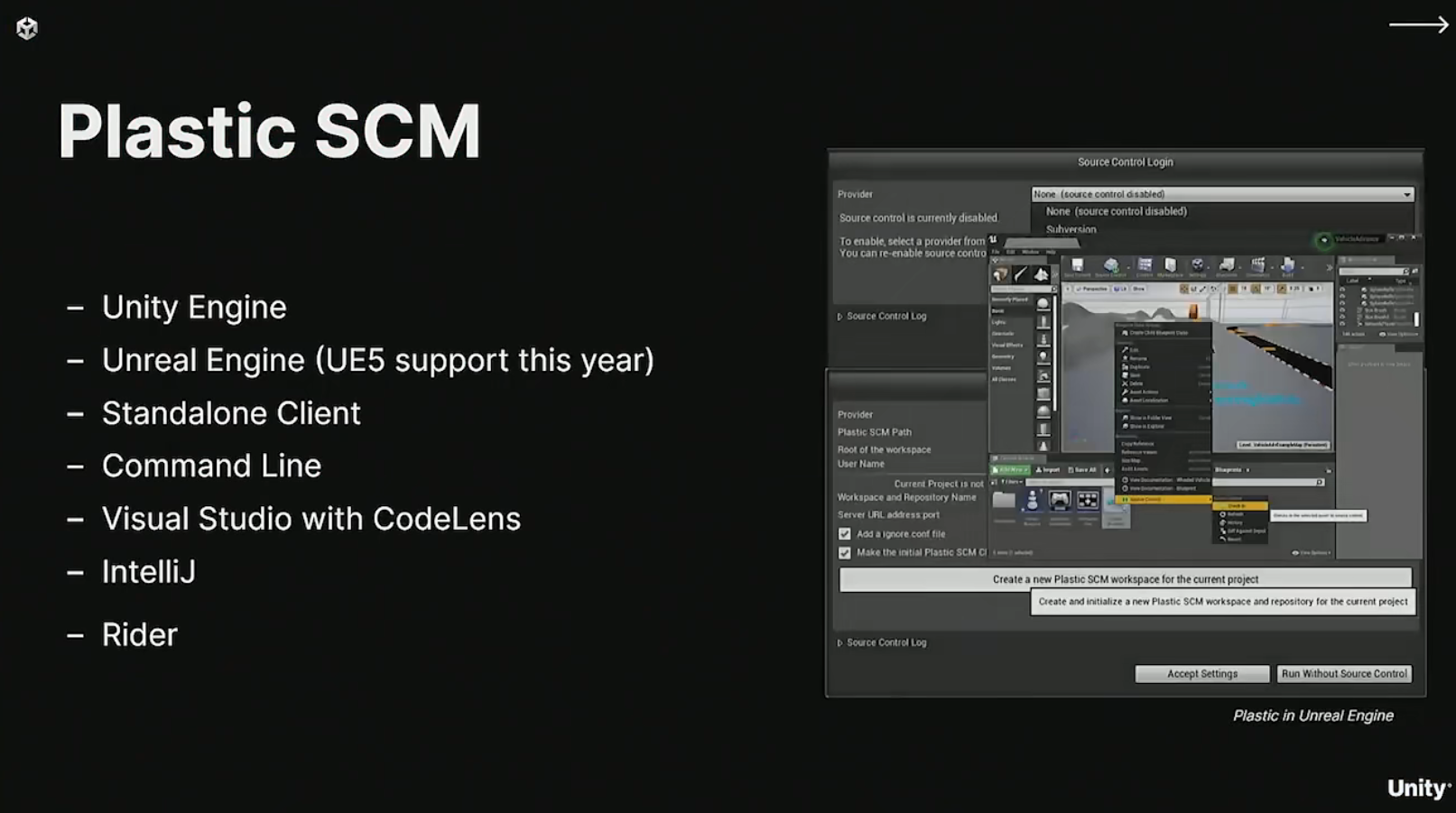Click Save Current icon in Unreal toolbar

[1078, 267]
